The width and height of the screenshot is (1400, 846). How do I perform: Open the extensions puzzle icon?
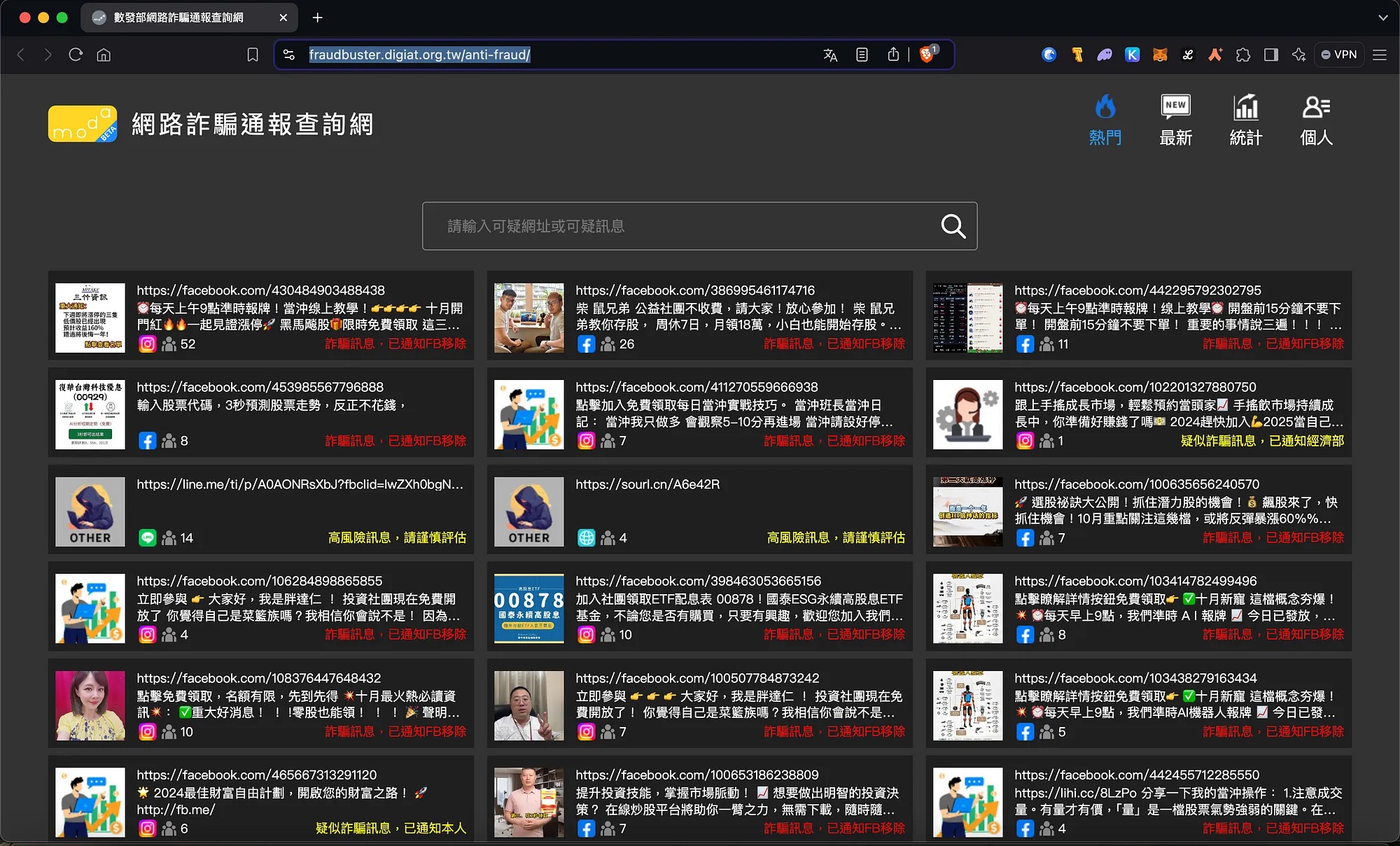click(x=1243, y=55)
